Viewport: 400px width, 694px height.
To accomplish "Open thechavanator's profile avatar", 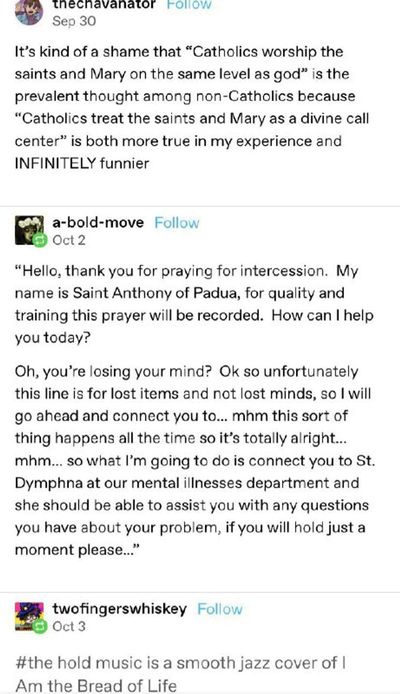I will point(29,12).
